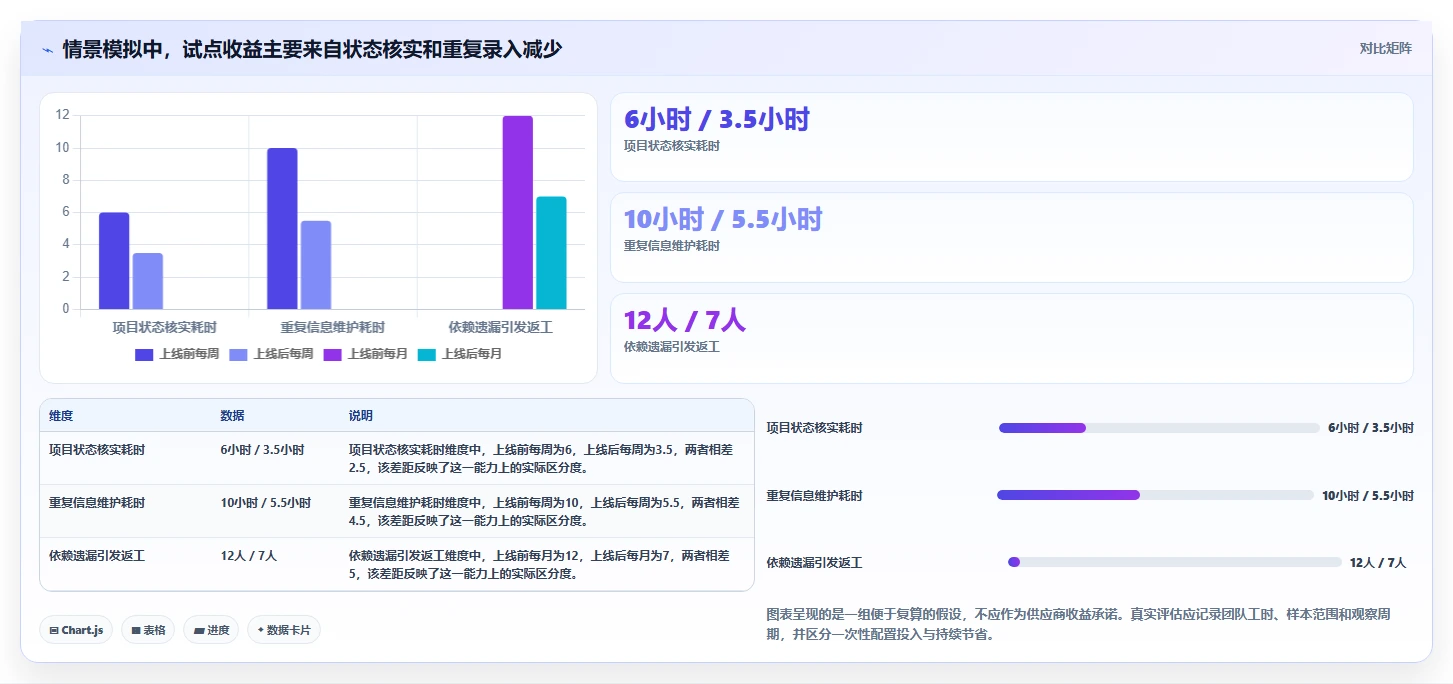The height and width of the screenshot is (684, 1453).
Task: Click the 依赖遗漏引发返工 progress bar
Action: tap(1175, 562)
